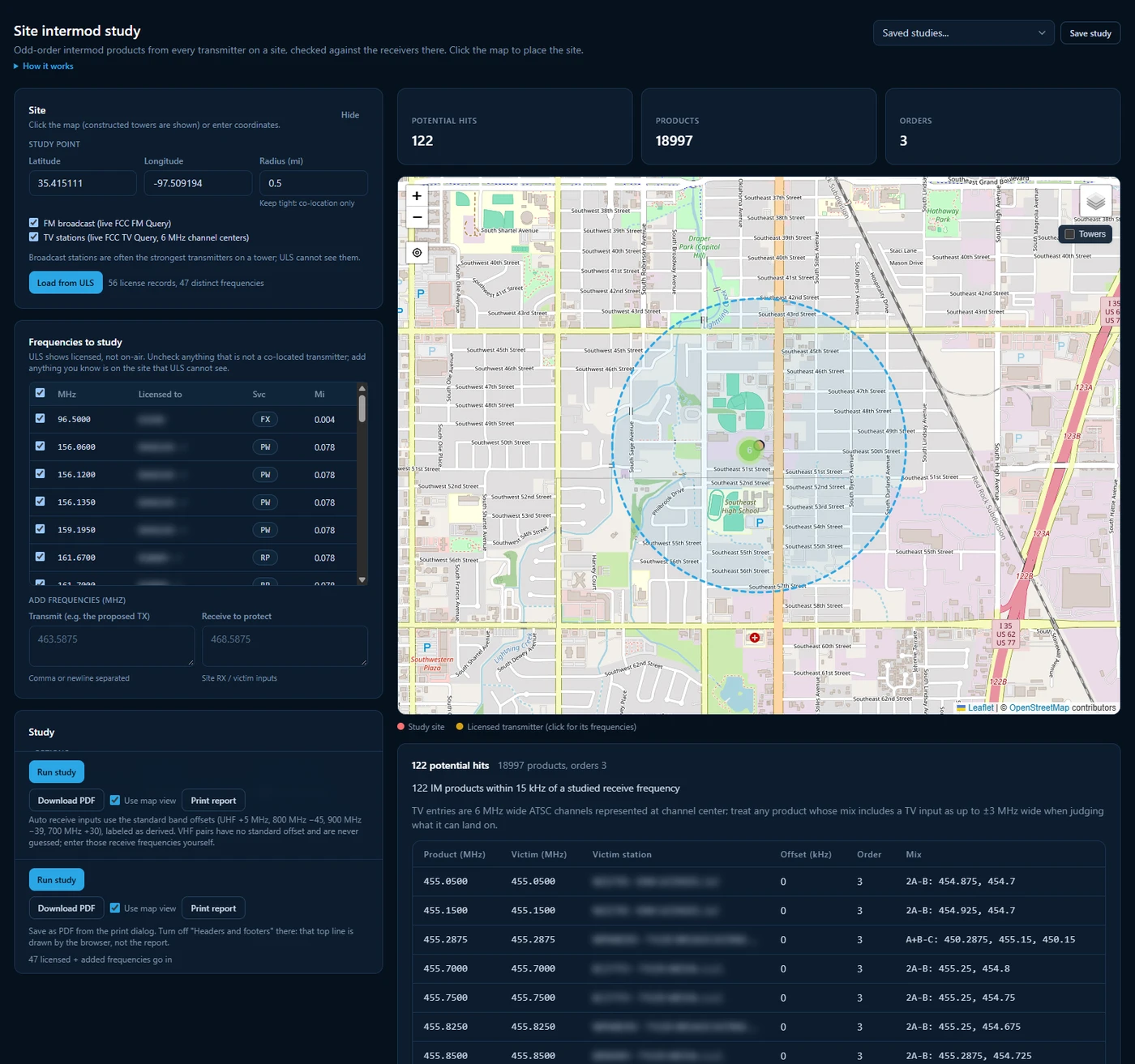
Task: Click the Radius (mi) input field
Action: coord(313,183)
